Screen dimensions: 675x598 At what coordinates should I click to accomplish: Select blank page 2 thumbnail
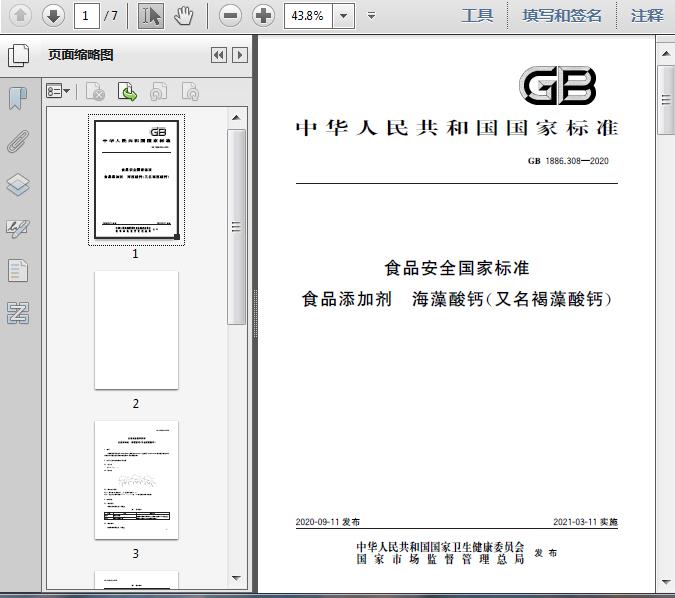click(136, 330)
